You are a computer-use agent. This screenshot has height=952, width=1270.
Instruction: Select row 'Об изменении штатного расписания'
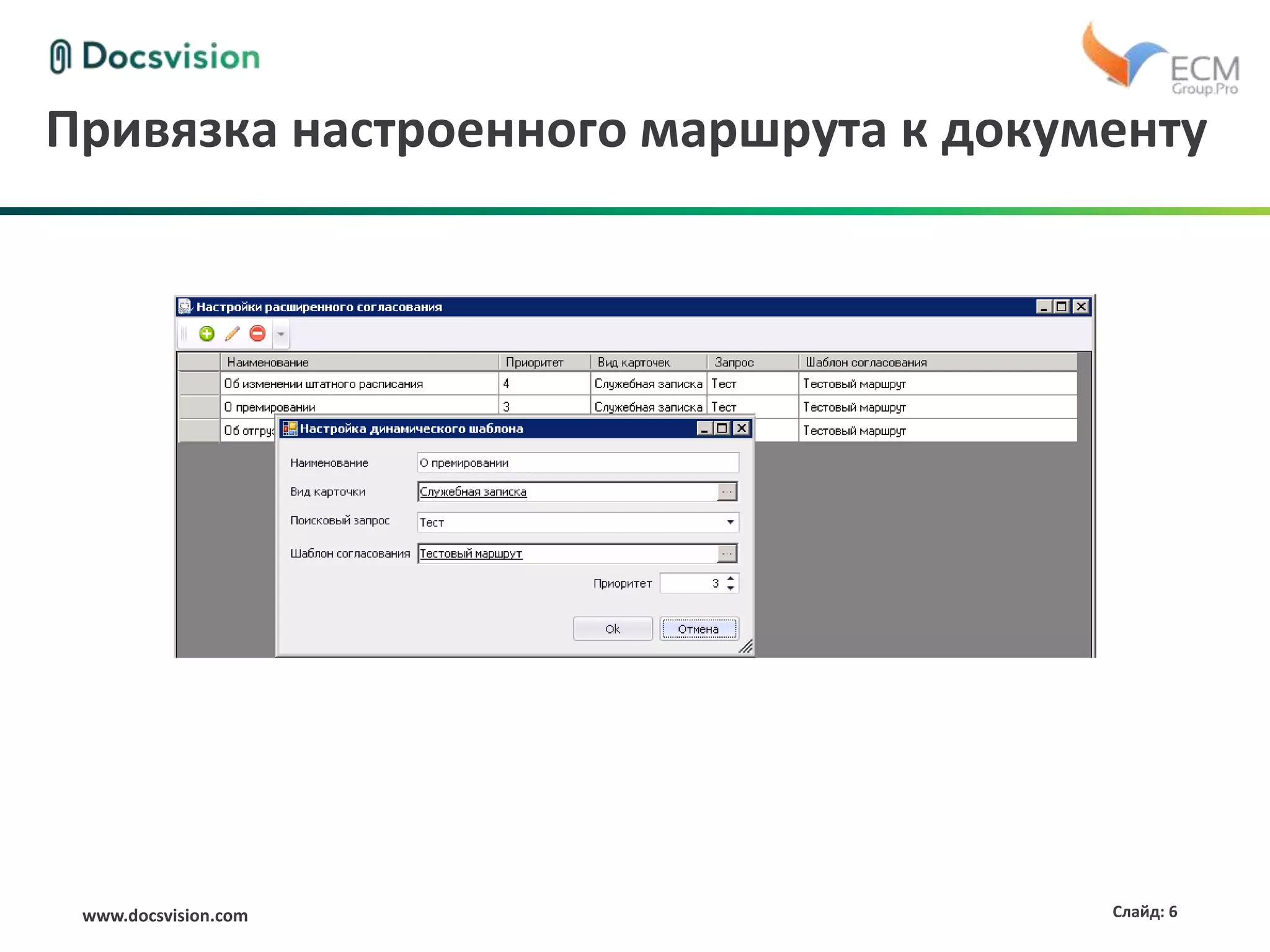628,384
